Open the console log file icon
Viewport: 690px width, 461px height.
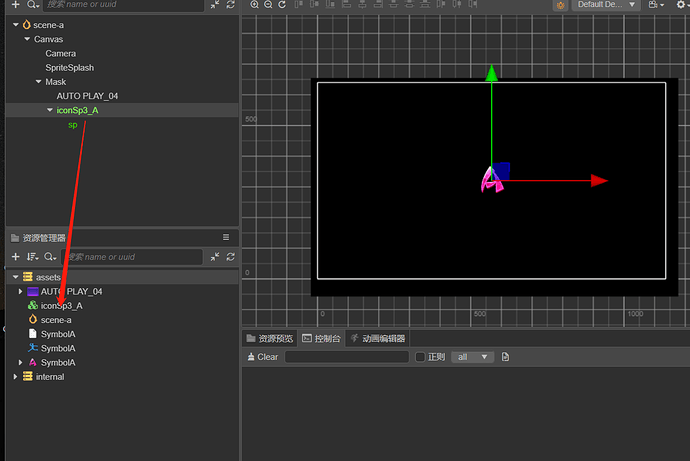(x=505, y=357)
